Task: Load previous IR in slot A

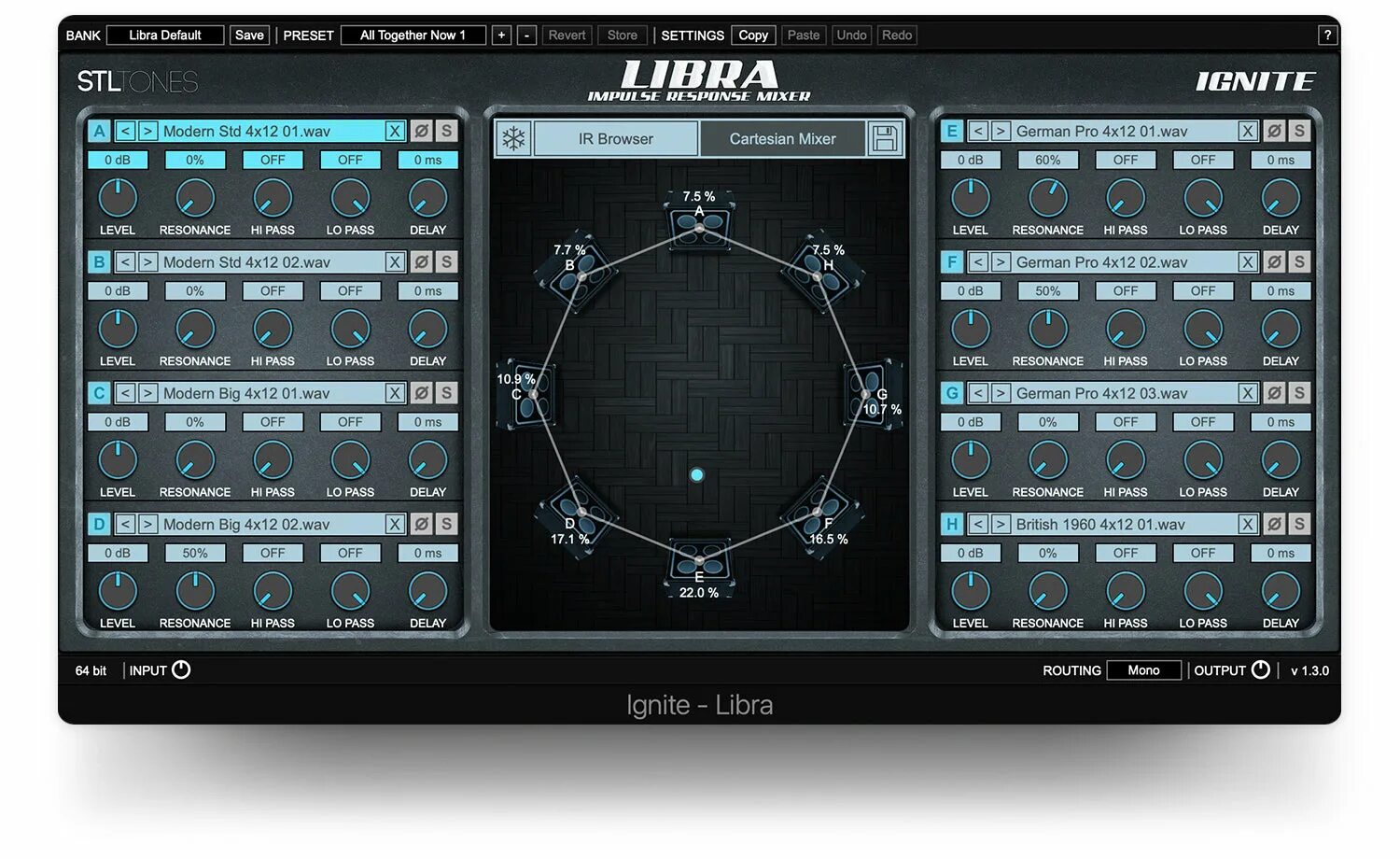Action: point(126,132)
